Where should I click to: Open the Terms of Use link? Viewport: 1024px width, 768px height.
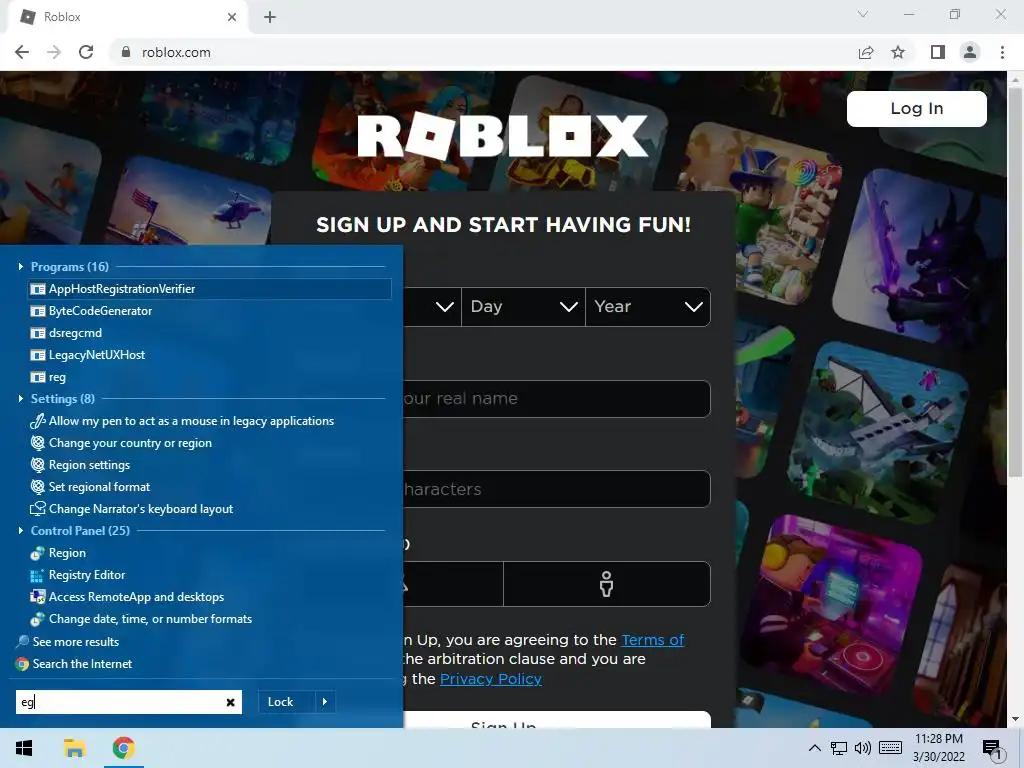point(652,640)
